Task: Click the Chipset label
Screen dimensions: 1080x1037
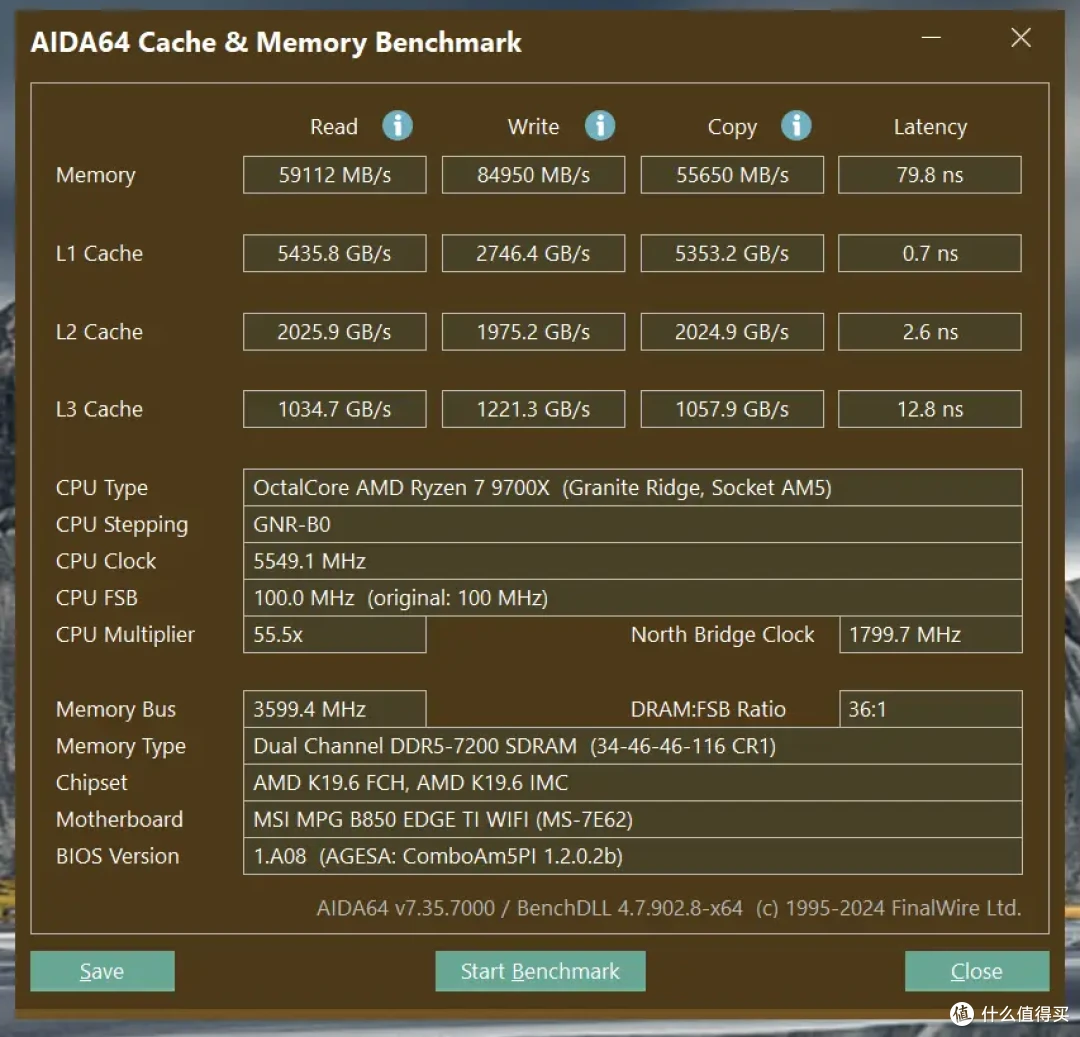Action: tap(92, 783)
